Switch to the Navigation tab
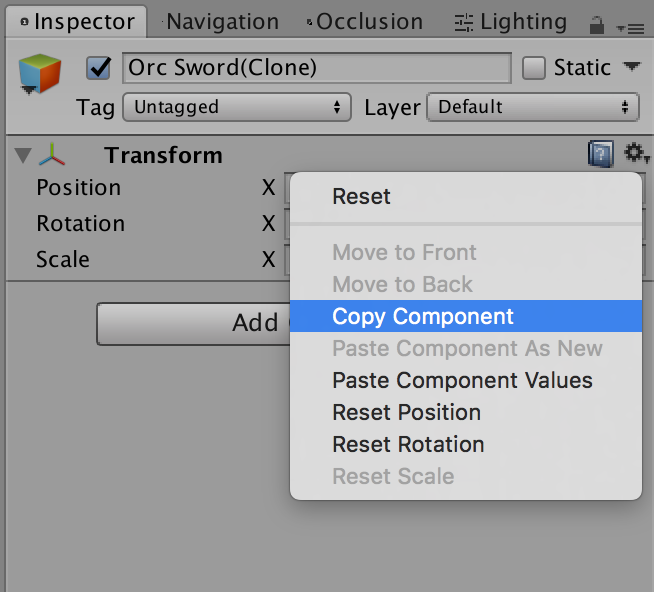 click(222, 21)
